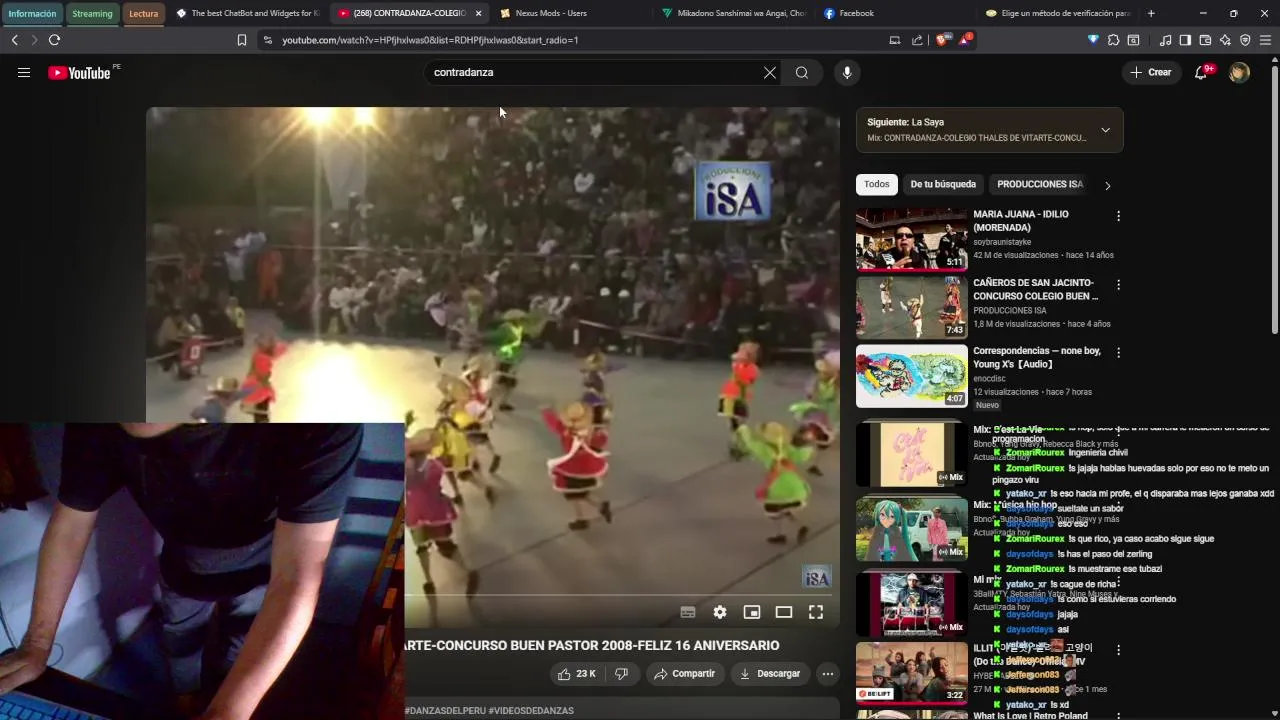Switch to the Nexus Mods - Users tab
The width and height of the screenshot is (1280, 720).
click(x=570, y=13)
